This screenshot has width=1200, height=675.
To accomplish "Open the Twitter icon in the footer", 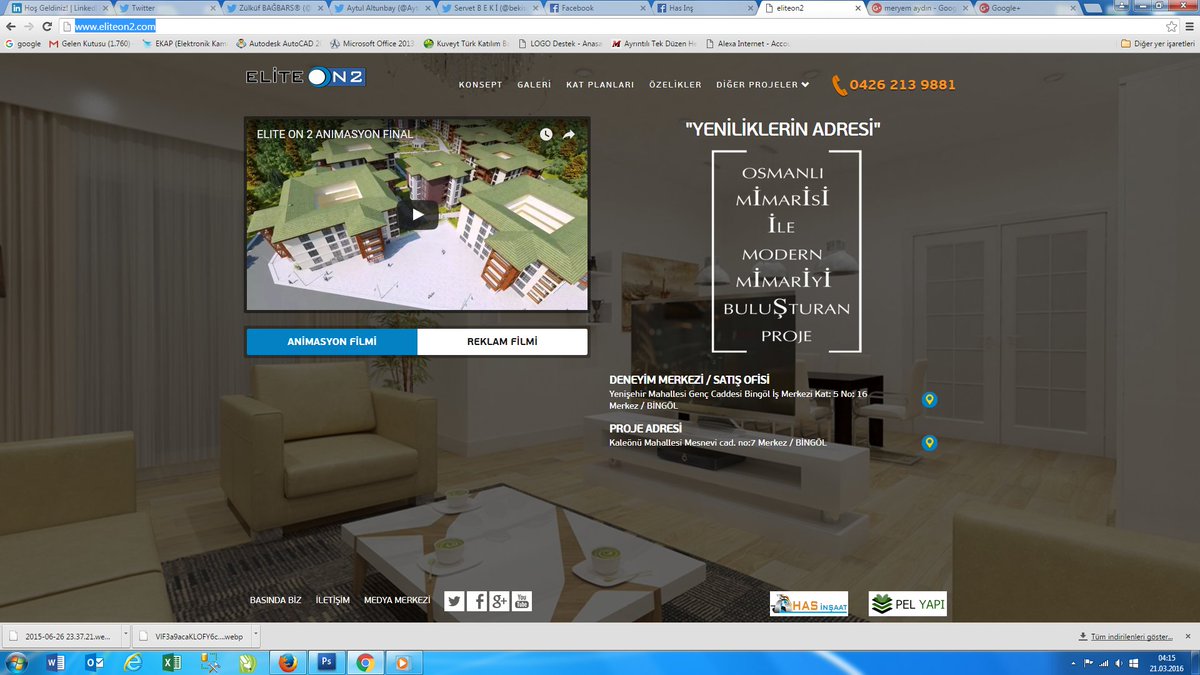I will click(x=454, y=600).
